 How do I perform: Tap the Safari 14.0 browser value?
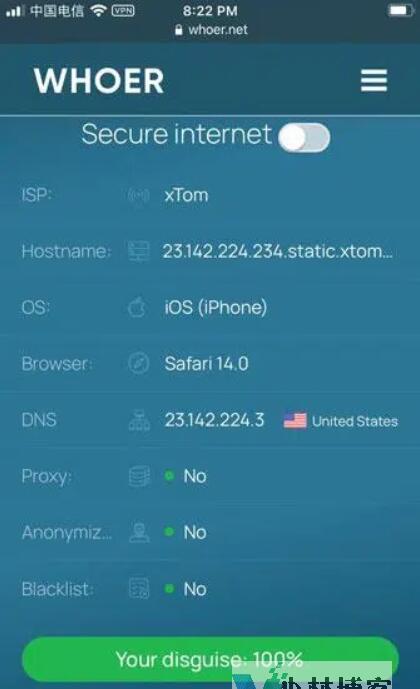coord(206,364)
